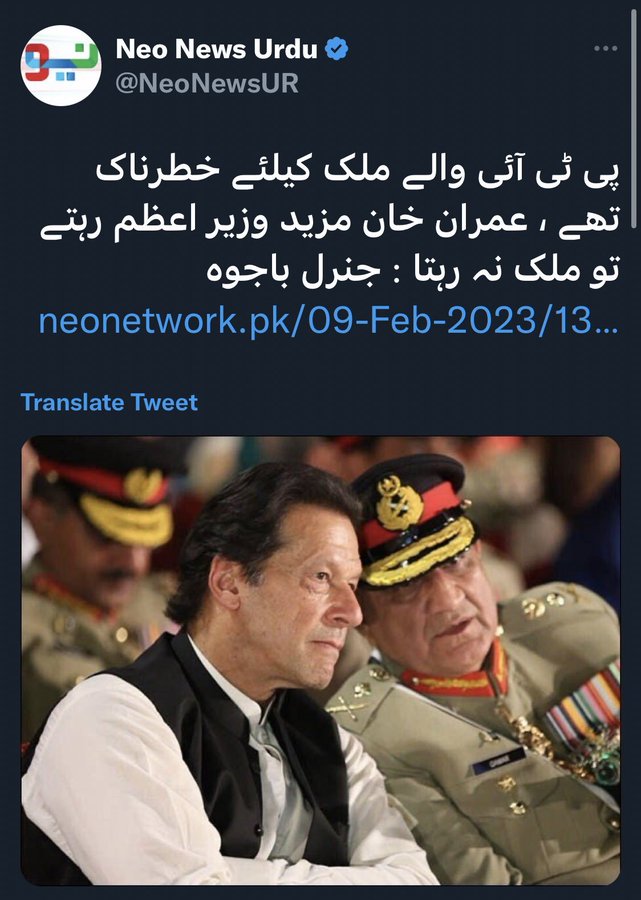Viewport: 641px width, 900px height.
Task: Click the blue verified checkmark badge
Action: (x=337, y=49)
